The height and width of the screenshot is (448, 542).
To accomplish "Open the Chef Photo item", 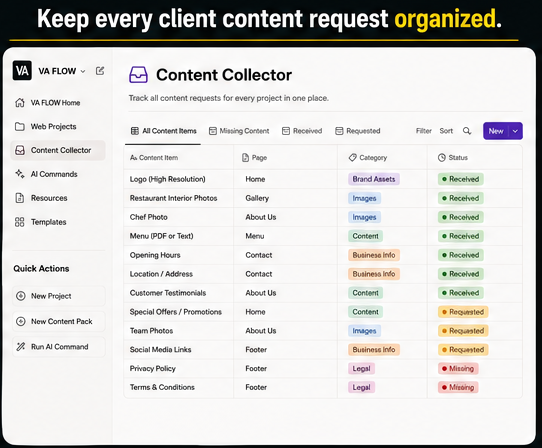I will click(149, 217).
